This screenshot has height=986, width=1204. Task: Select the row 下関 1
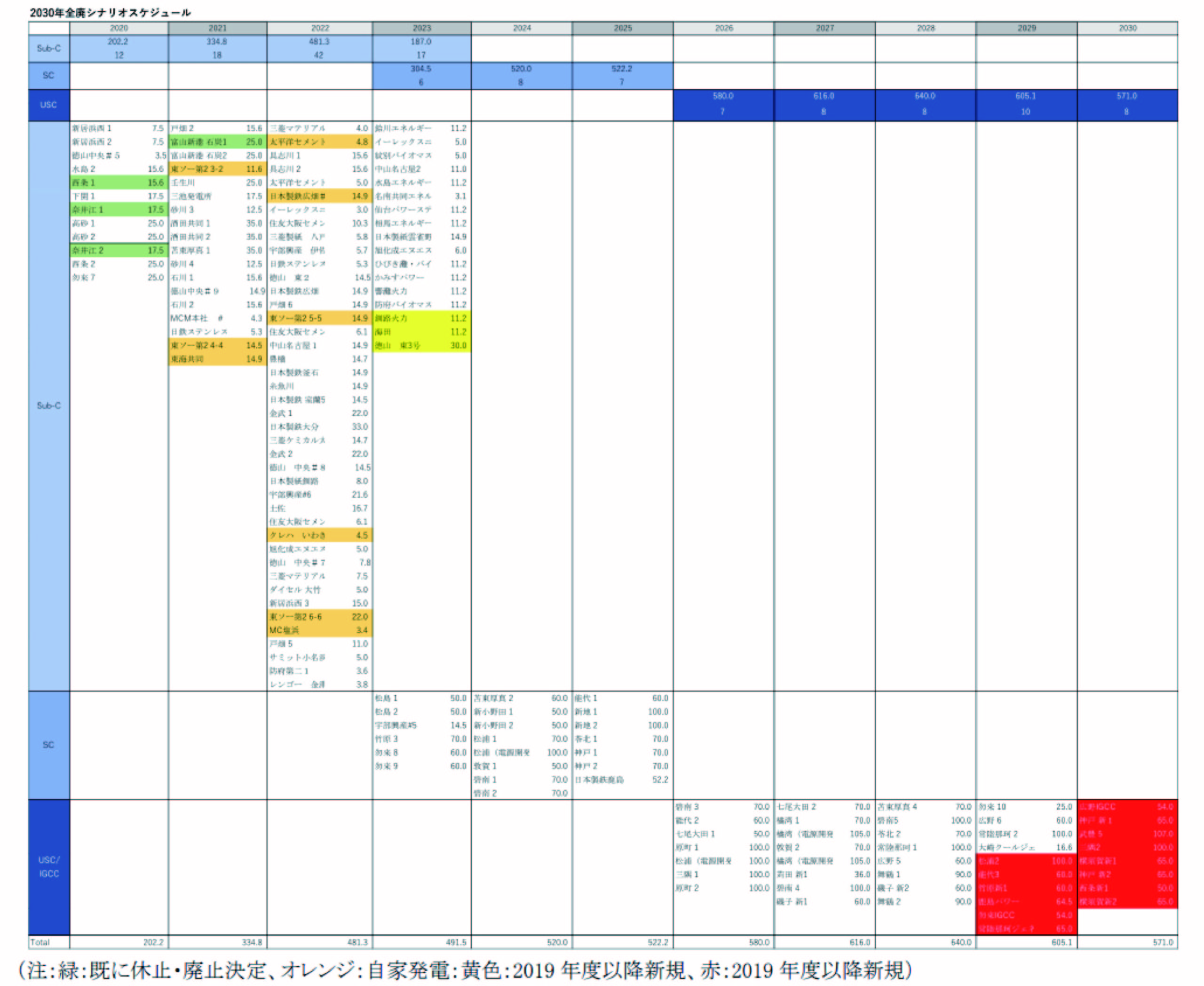point(119,196)
